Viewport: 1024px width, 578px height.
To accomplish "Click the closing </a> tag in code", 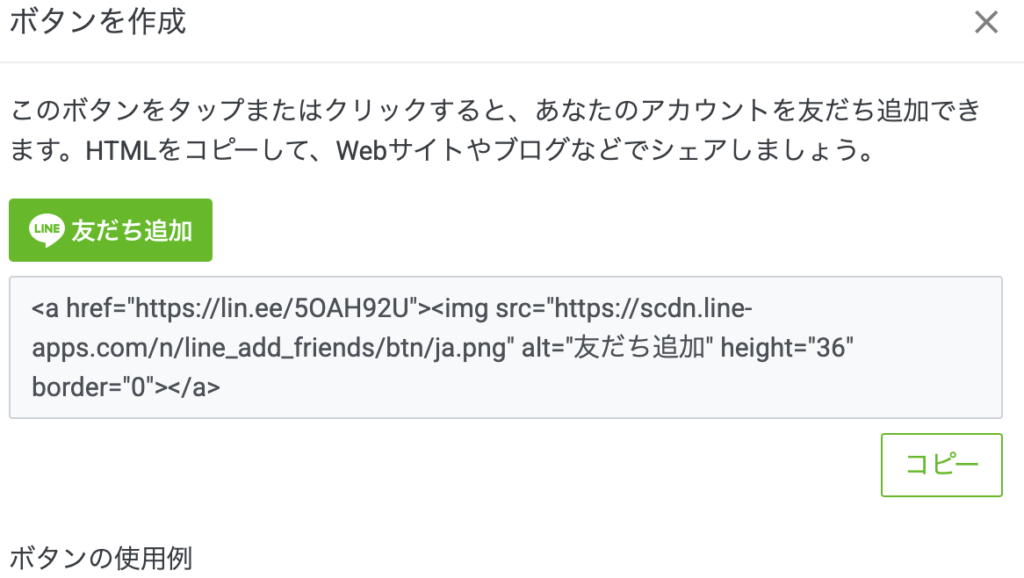I will pos(197,386).
